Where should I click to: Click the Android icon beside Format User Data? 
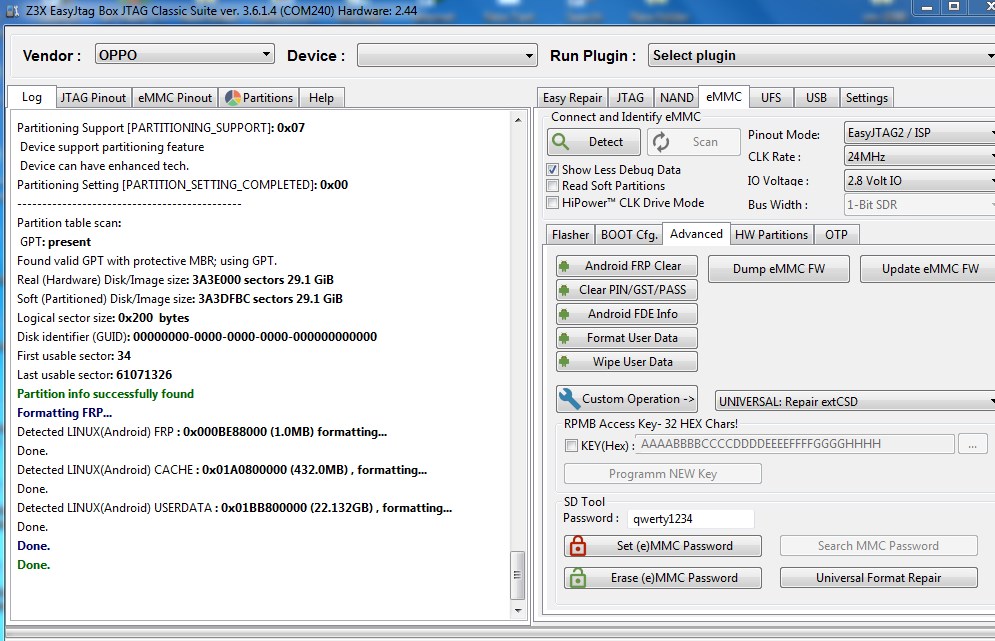click(564, 338)
